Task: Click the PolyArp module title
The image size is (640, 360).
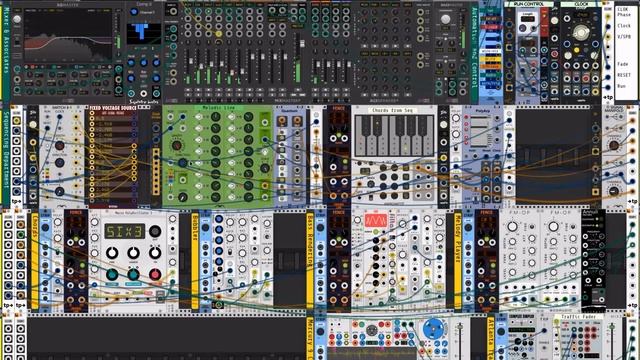Action: point(483,111)
